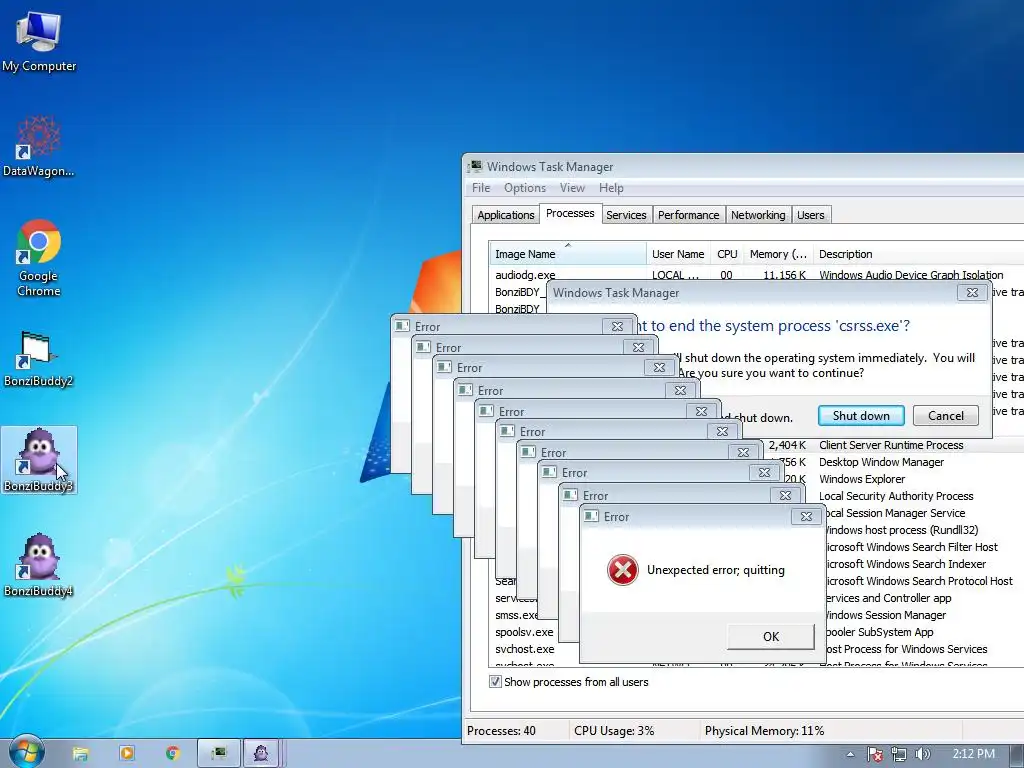Select the DataWagon desktop shortcut

(39, 146)
